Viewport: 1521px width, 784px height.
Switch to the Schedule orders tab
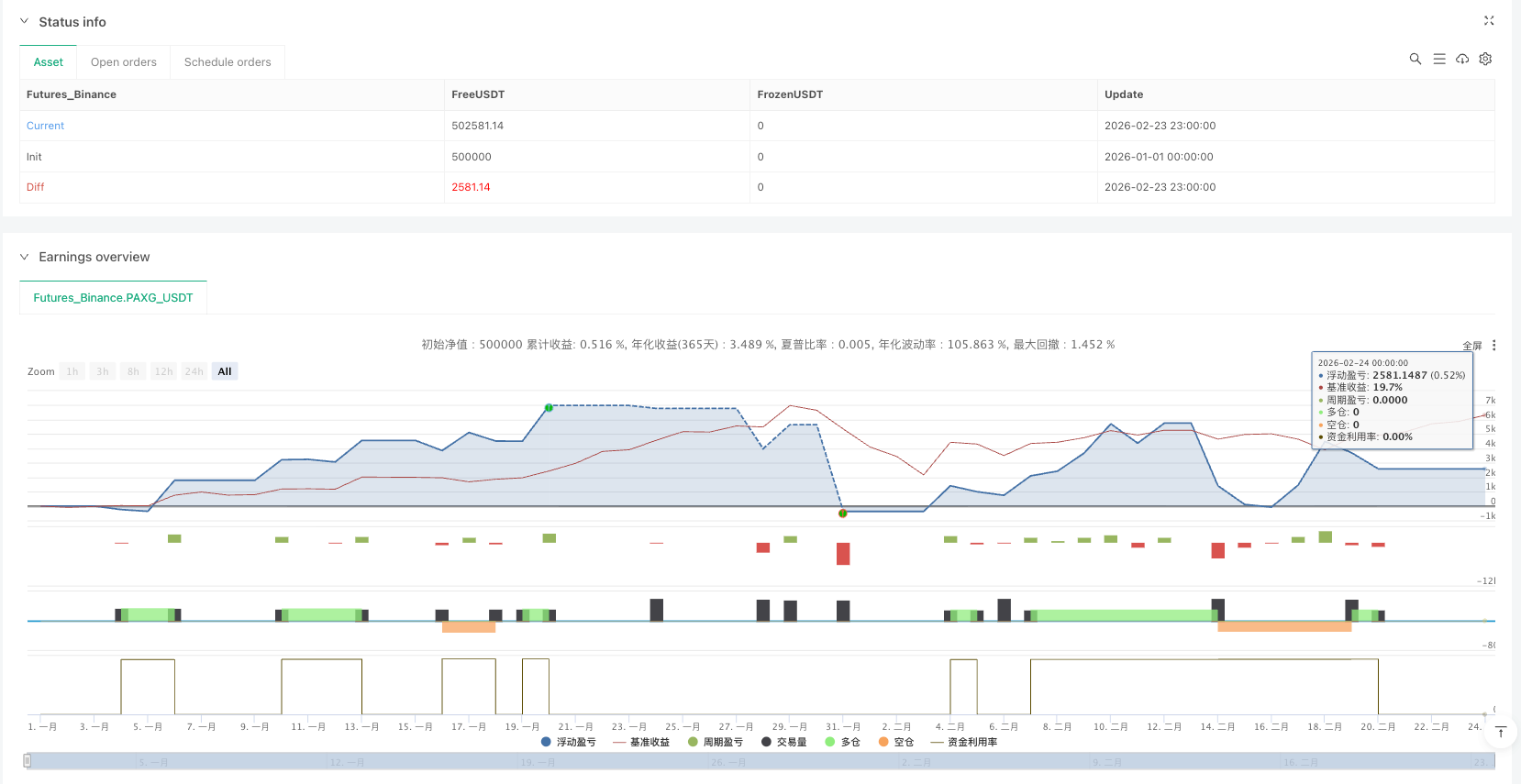click(228, 62)
